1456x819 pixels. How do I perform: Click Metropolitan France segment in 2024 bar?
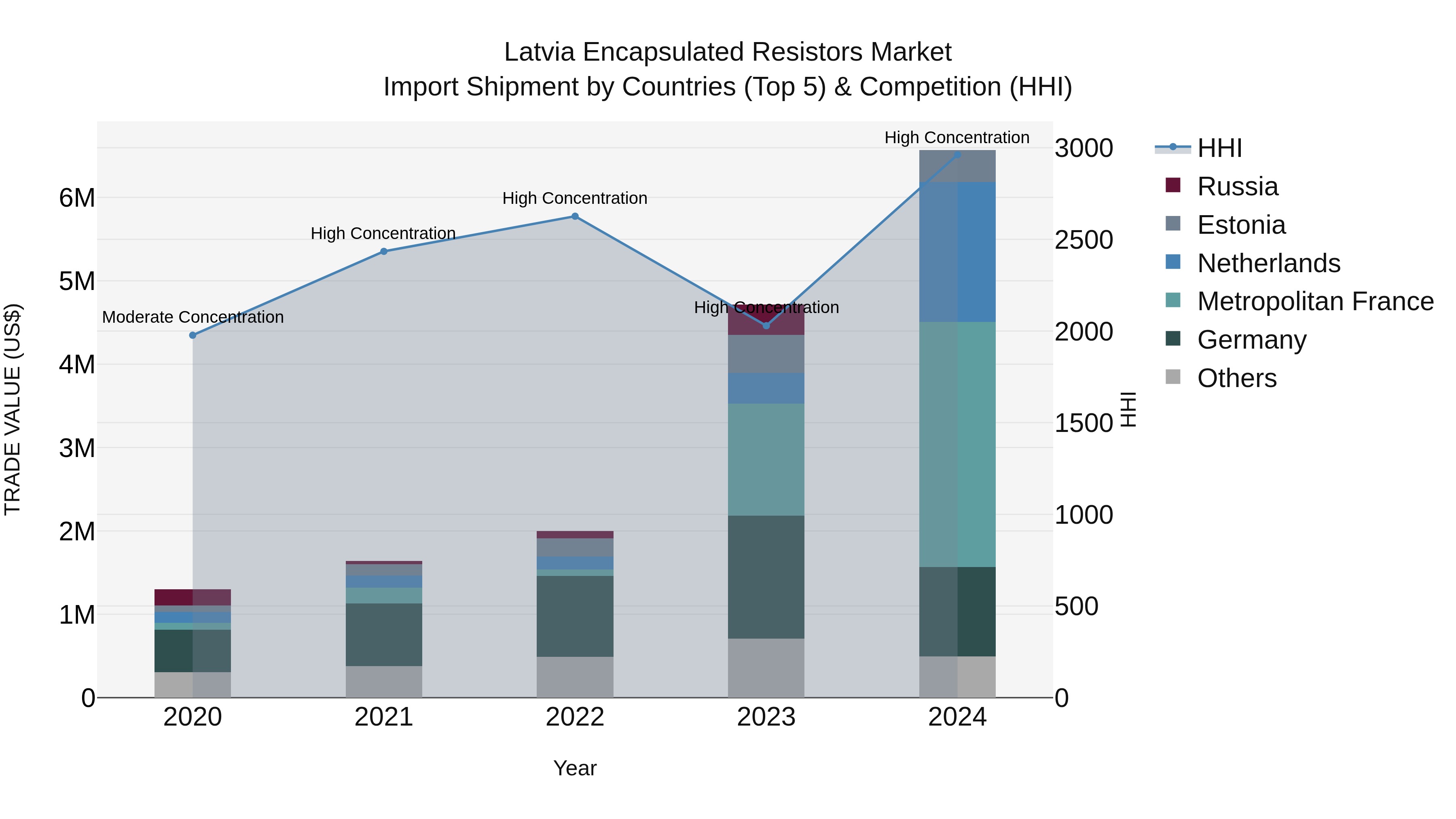coord(957,444)
